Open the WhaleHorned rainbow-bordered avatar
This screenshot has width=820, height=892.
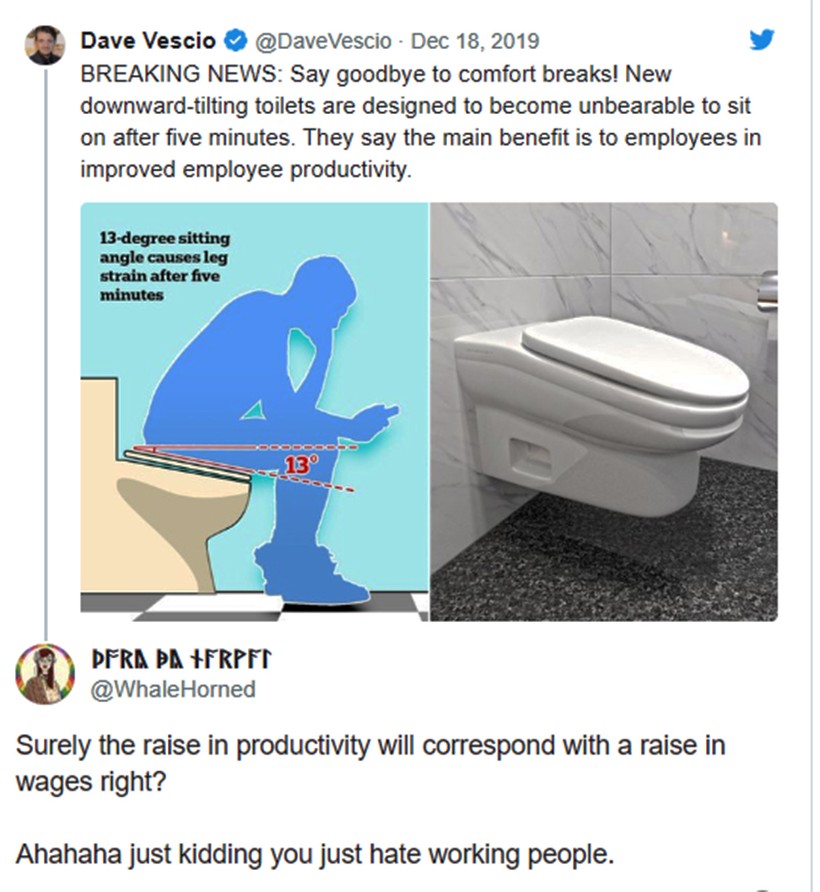click(x=45, y=674)
